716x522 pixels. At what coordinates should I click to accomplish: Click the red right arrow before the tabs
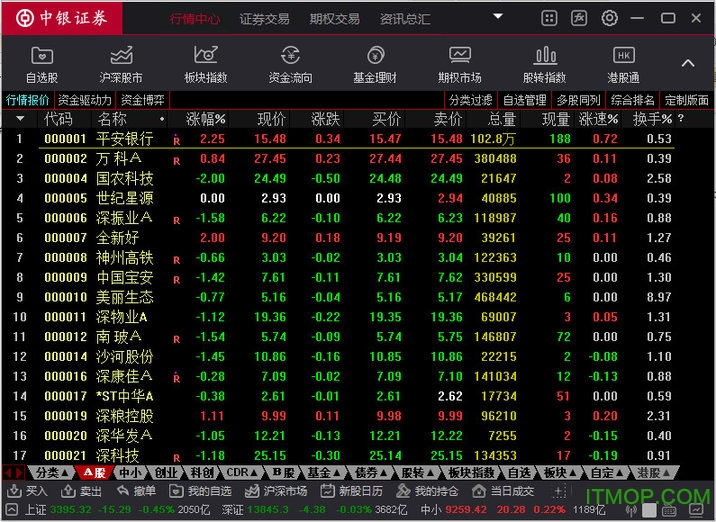click(19, 473)
